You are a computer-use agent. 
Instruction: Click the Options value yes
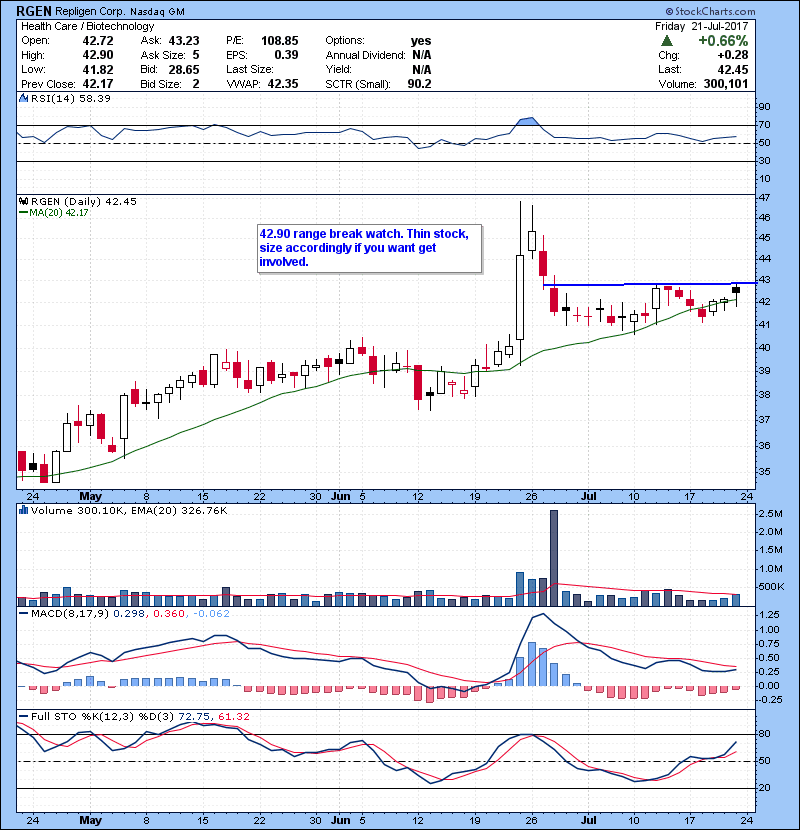tap(421, 41)
